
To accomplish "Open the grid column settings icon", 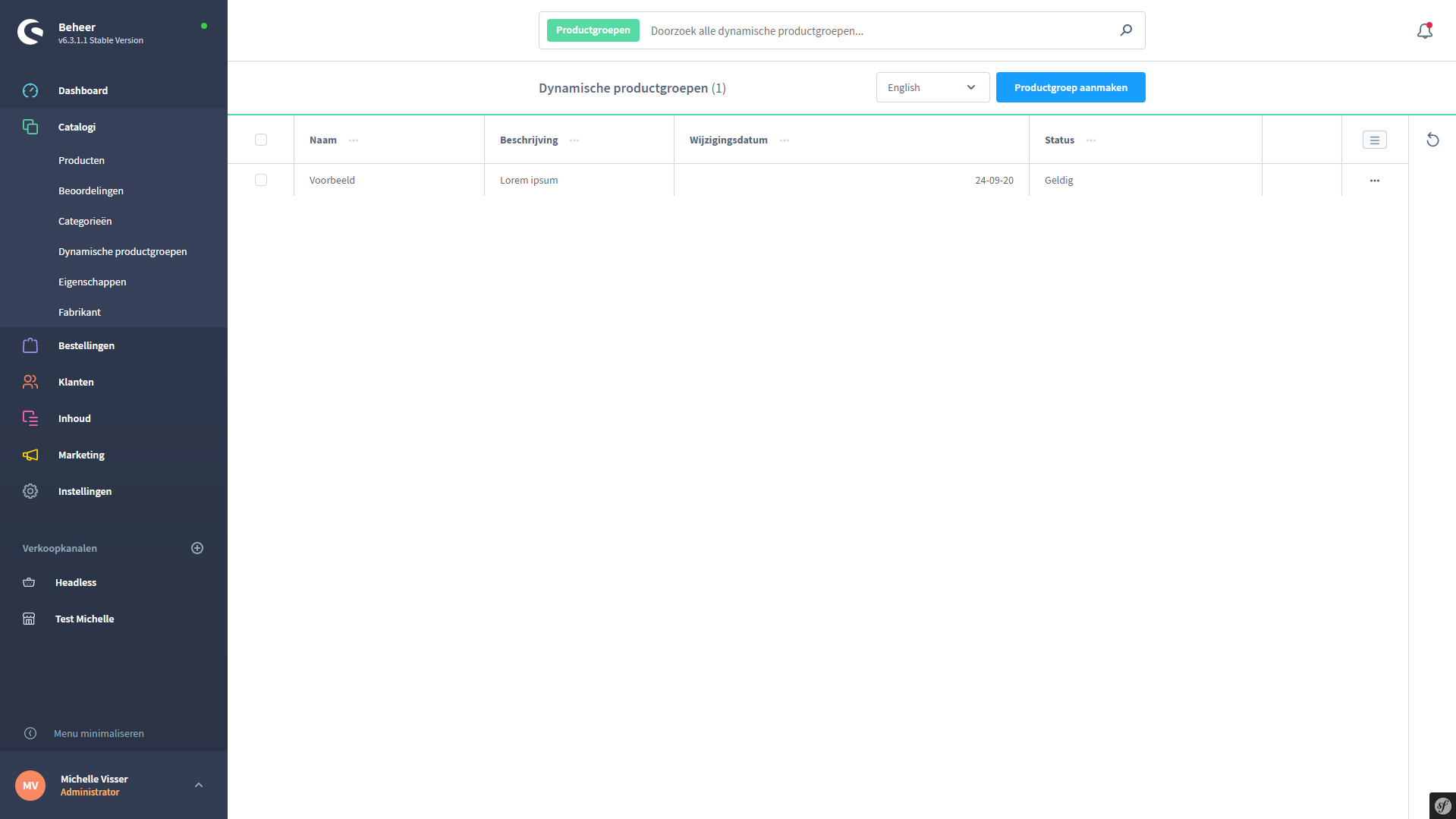I will 1374,140.
